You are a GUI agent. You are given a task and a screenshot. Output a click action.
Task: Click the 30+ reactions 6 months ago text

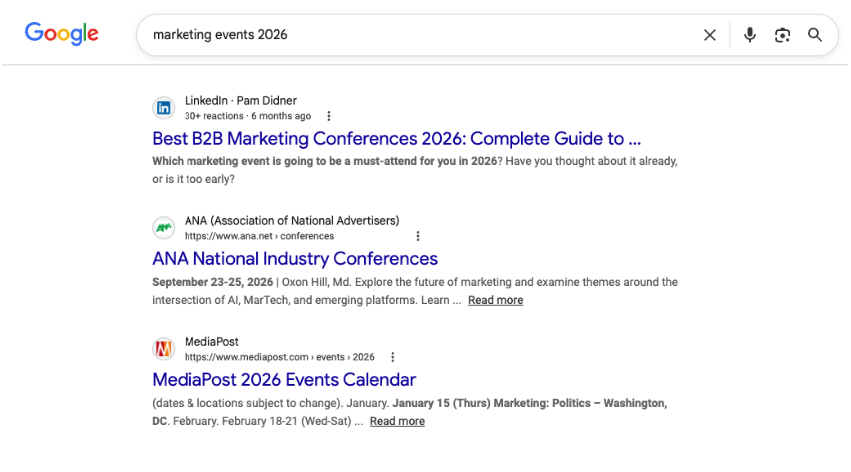pos(248,116)
